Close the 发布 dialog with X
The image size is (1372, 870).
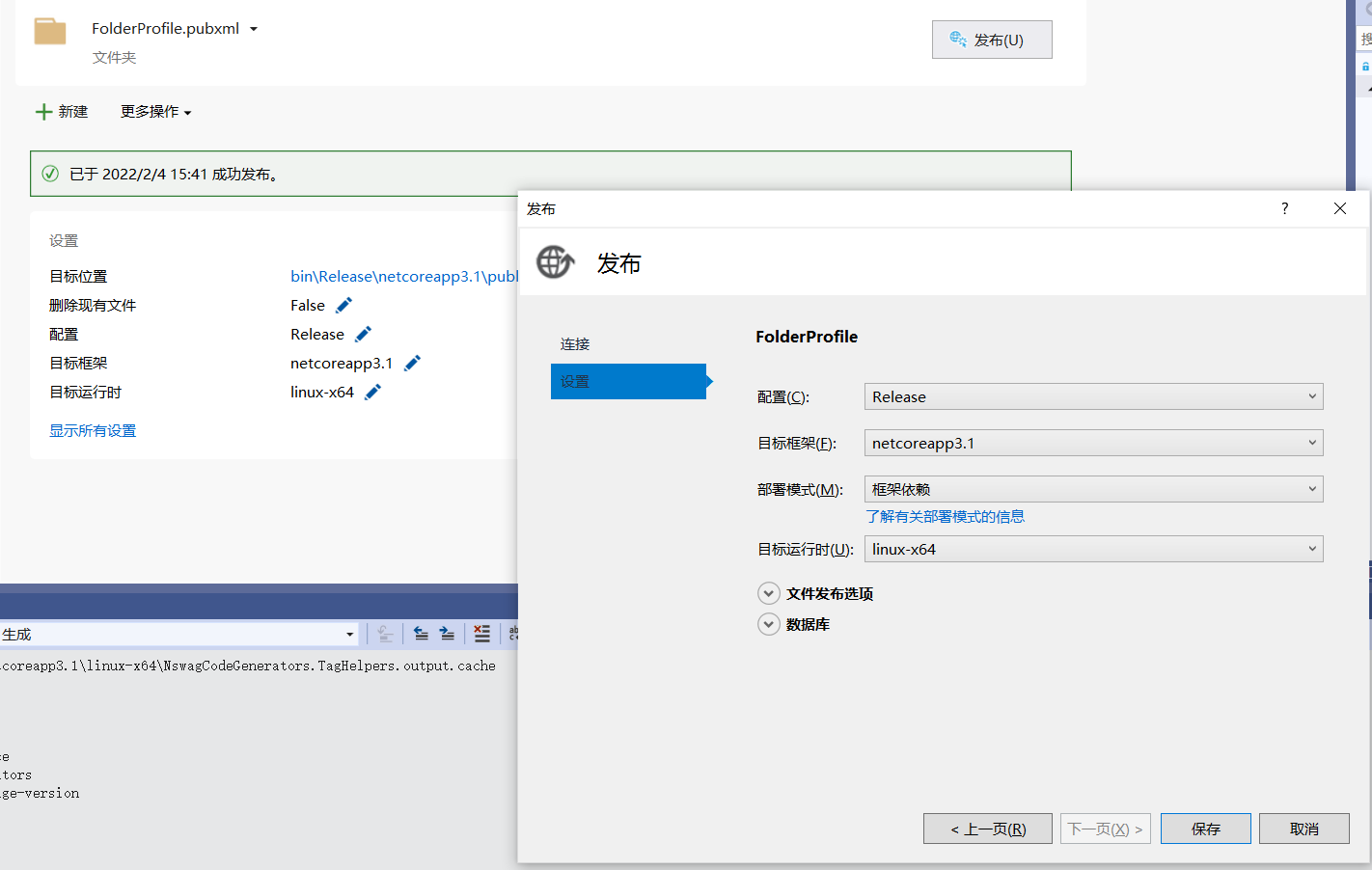[x=1339, y=208]
